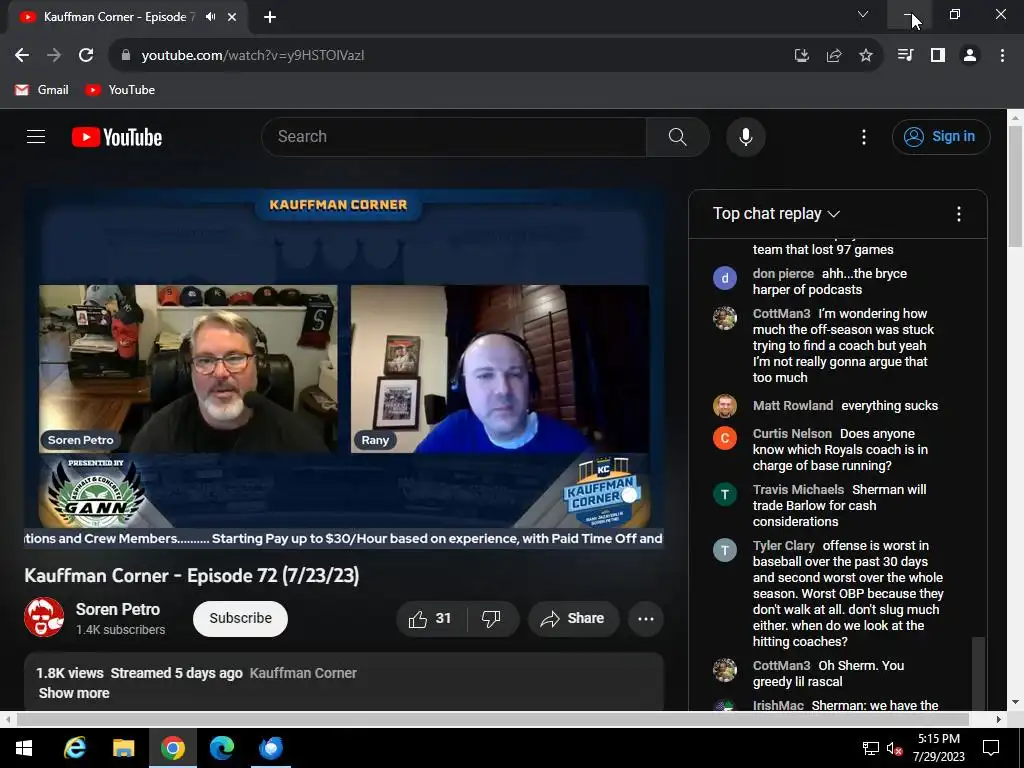Click the video player area

(344, 369)
